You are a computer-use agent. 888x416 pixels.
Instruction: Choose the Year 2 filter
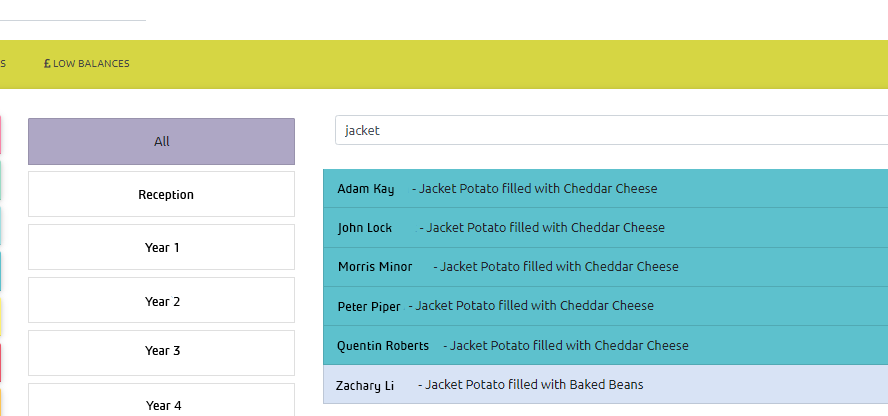[161, 300]
